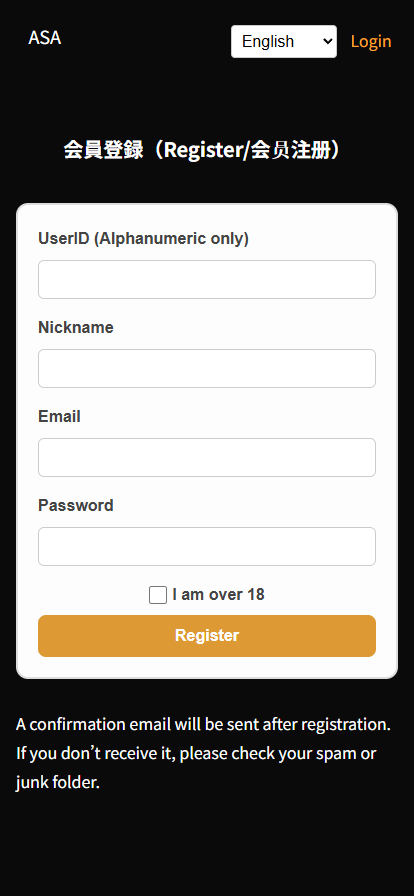This screenshot has width=414, height=896.
Task: Click the "junk folder." text line
Action: coord(58,782)
